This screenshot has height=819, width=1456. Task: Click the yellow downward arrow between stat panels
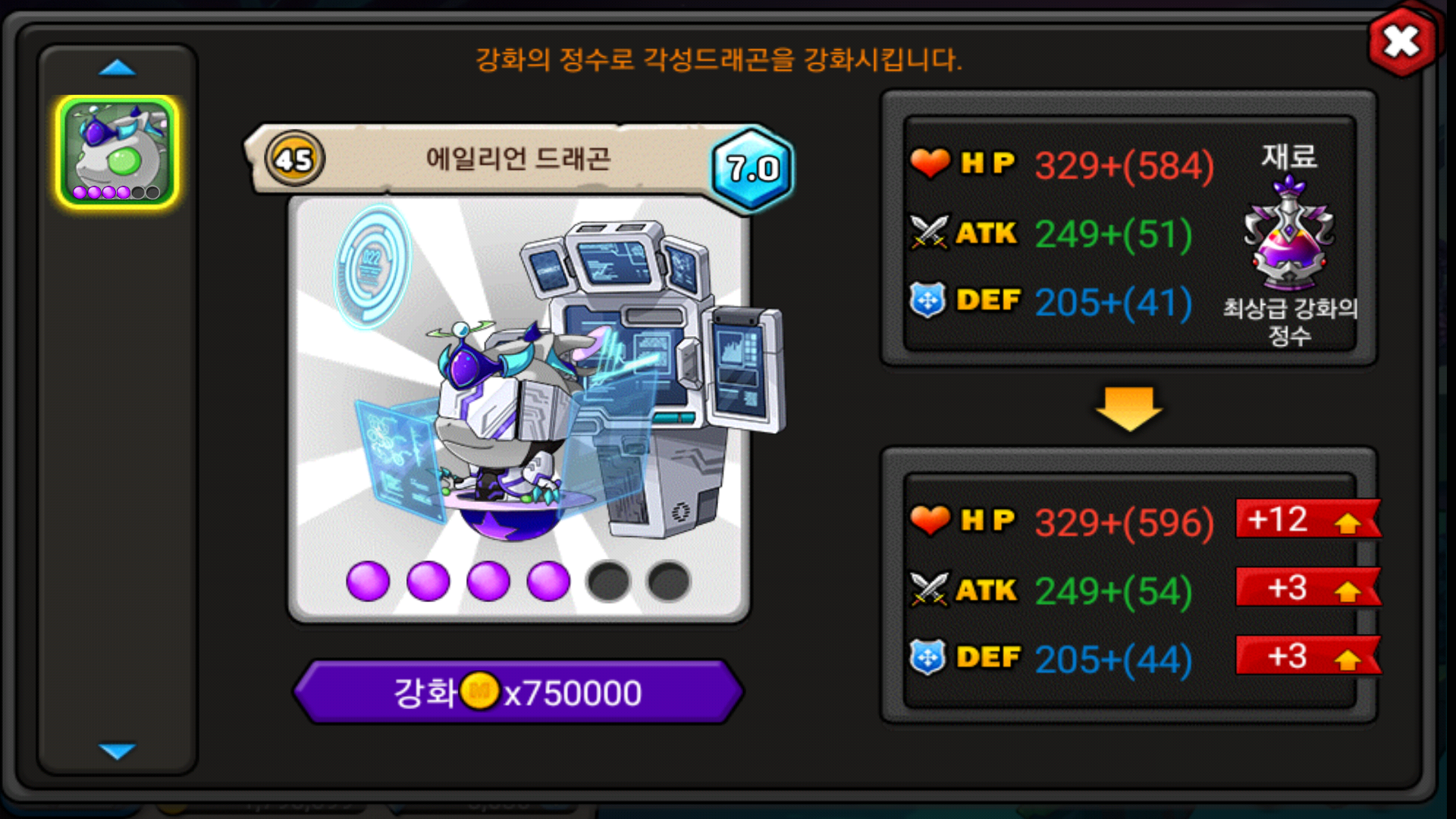pyautogui.click(x=1129, y=409)
